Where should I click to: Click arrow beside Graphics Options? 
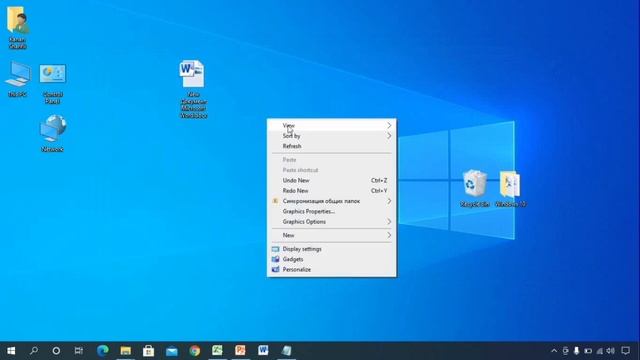(x=389, y=222)
